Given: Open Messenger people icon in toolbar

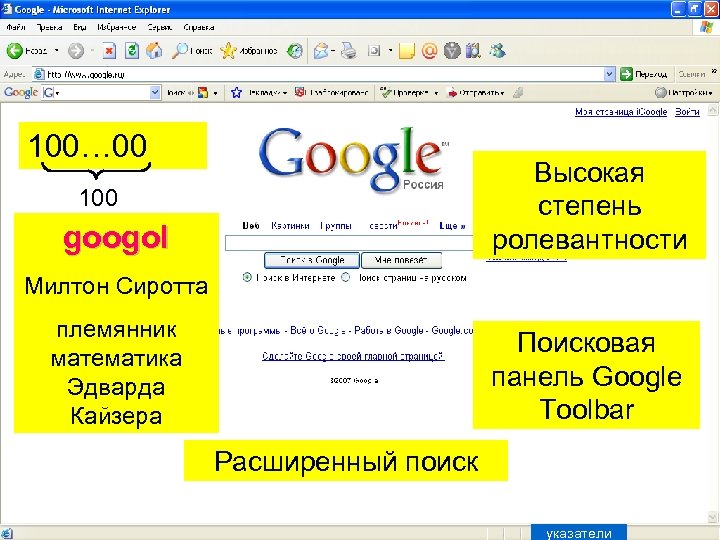Looking at the screenshot, I should click(x=497, y=51).
